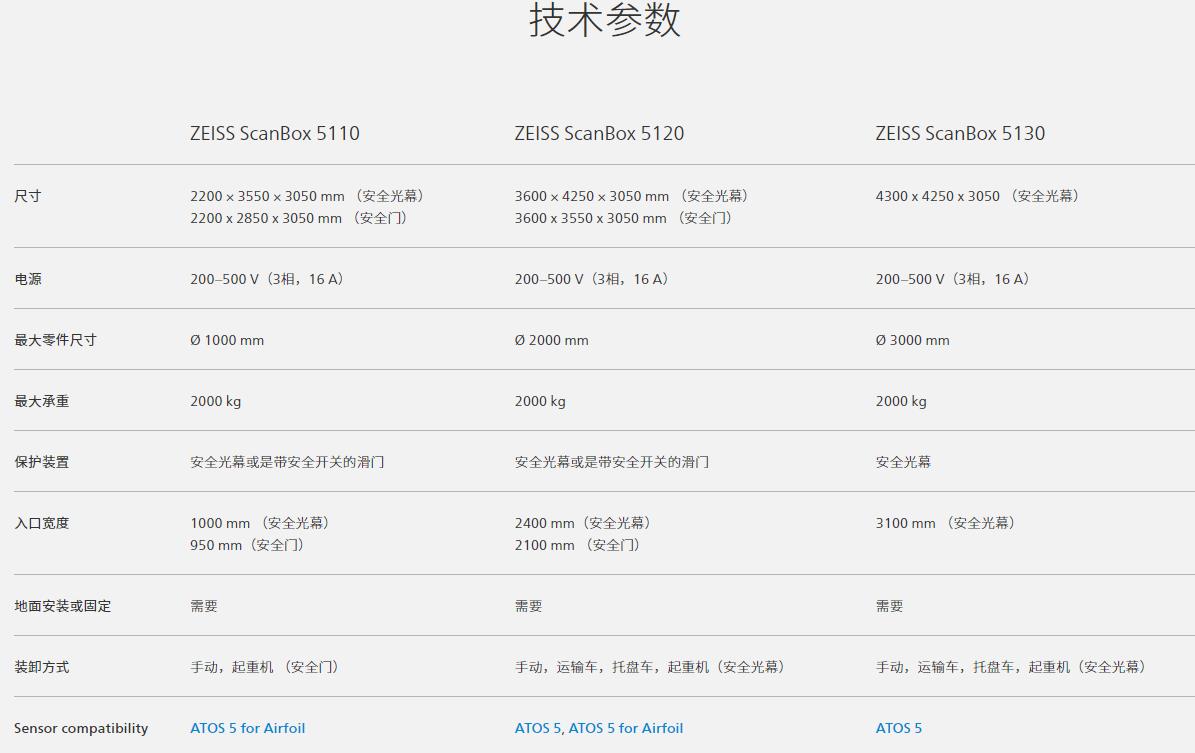The image size is (1195, 753).
Task: Click the 入口宽度 row label
Action: (x=41, y=523)
